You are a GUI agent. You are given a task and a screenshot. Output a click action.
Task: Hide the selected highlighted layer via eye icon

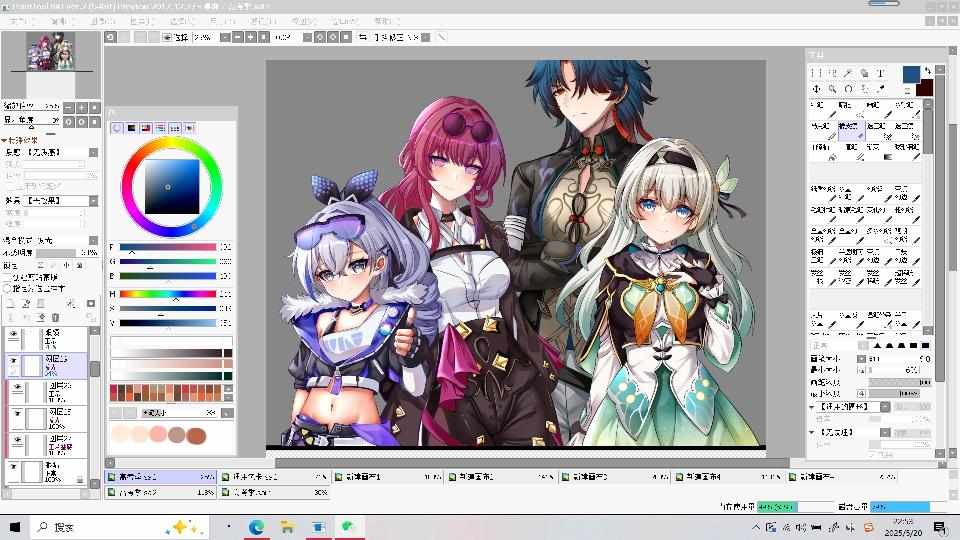[13, 361]
